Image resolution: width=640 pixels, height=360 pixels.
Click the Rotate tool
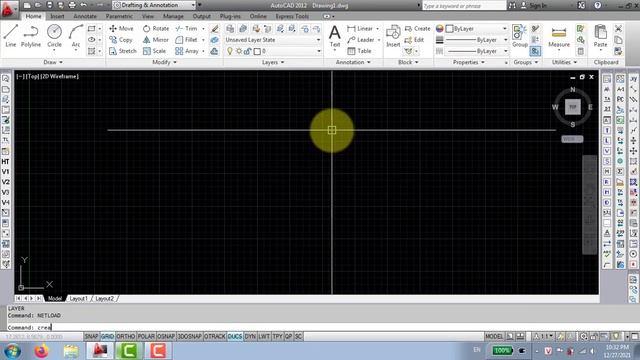(156, 29)
